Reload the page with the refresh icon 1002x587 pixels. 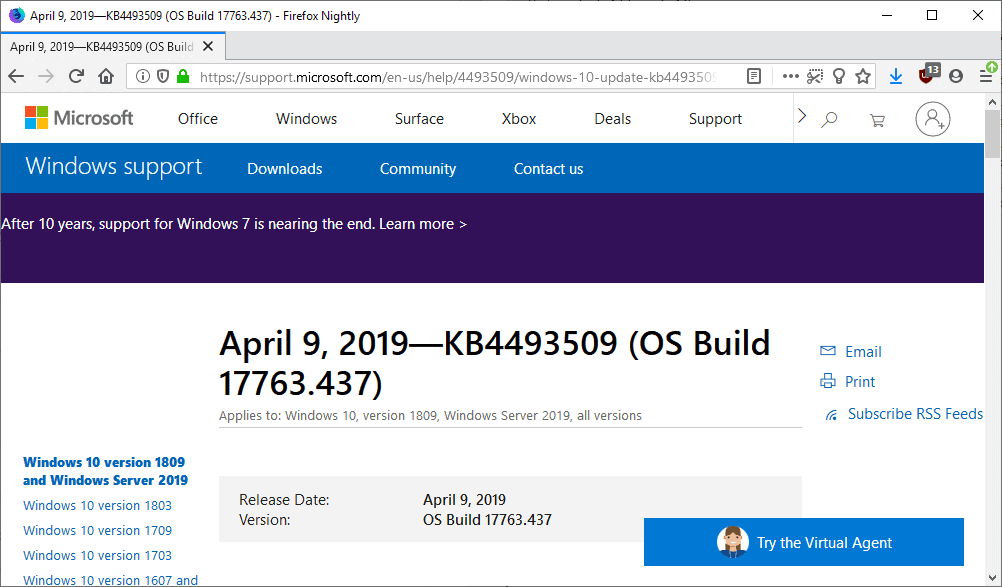[76, 75]
